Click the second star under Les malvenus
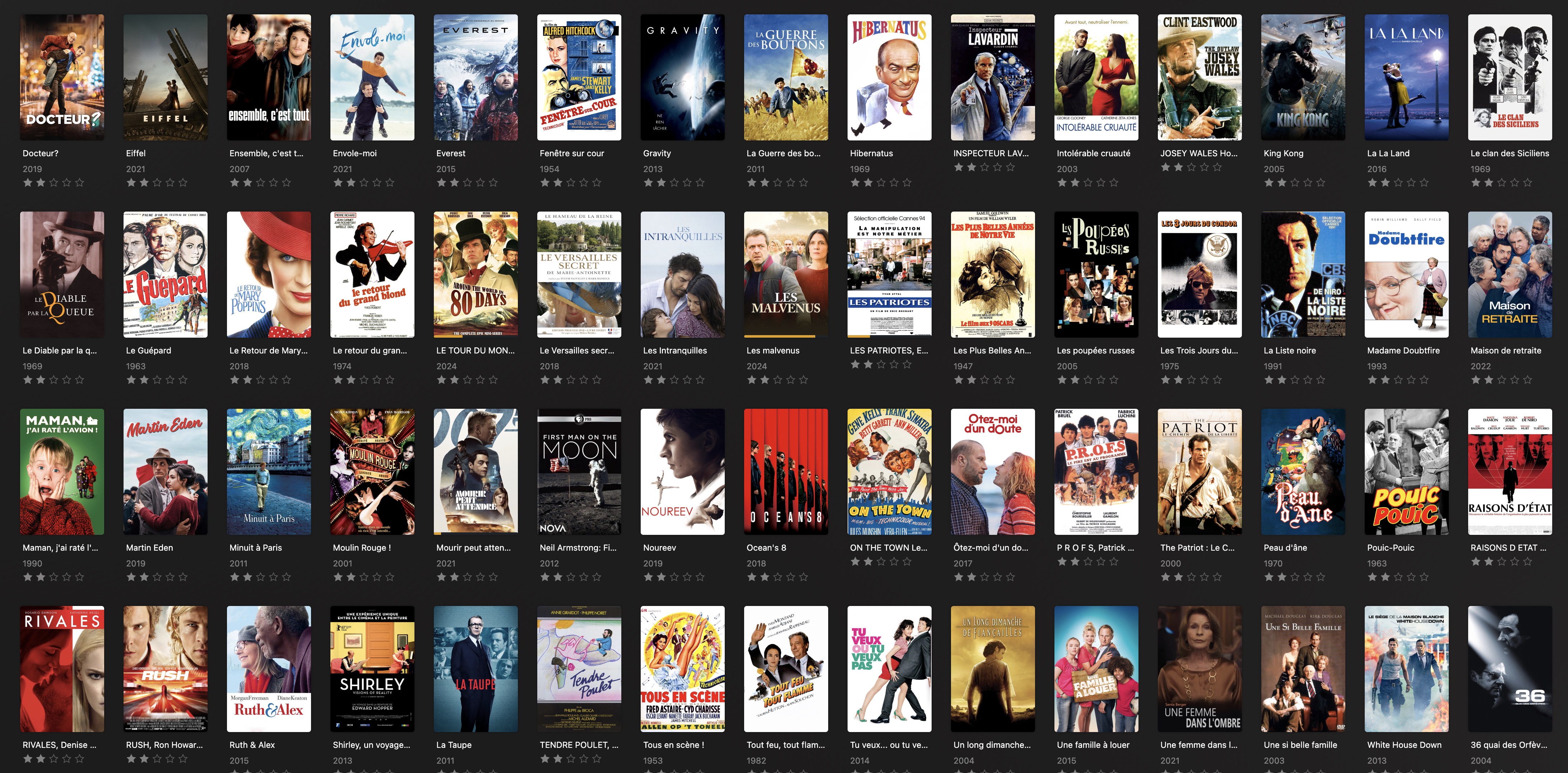Image resolution: width=1568 pixels, height=773 pixels. (x=765, y=380)
